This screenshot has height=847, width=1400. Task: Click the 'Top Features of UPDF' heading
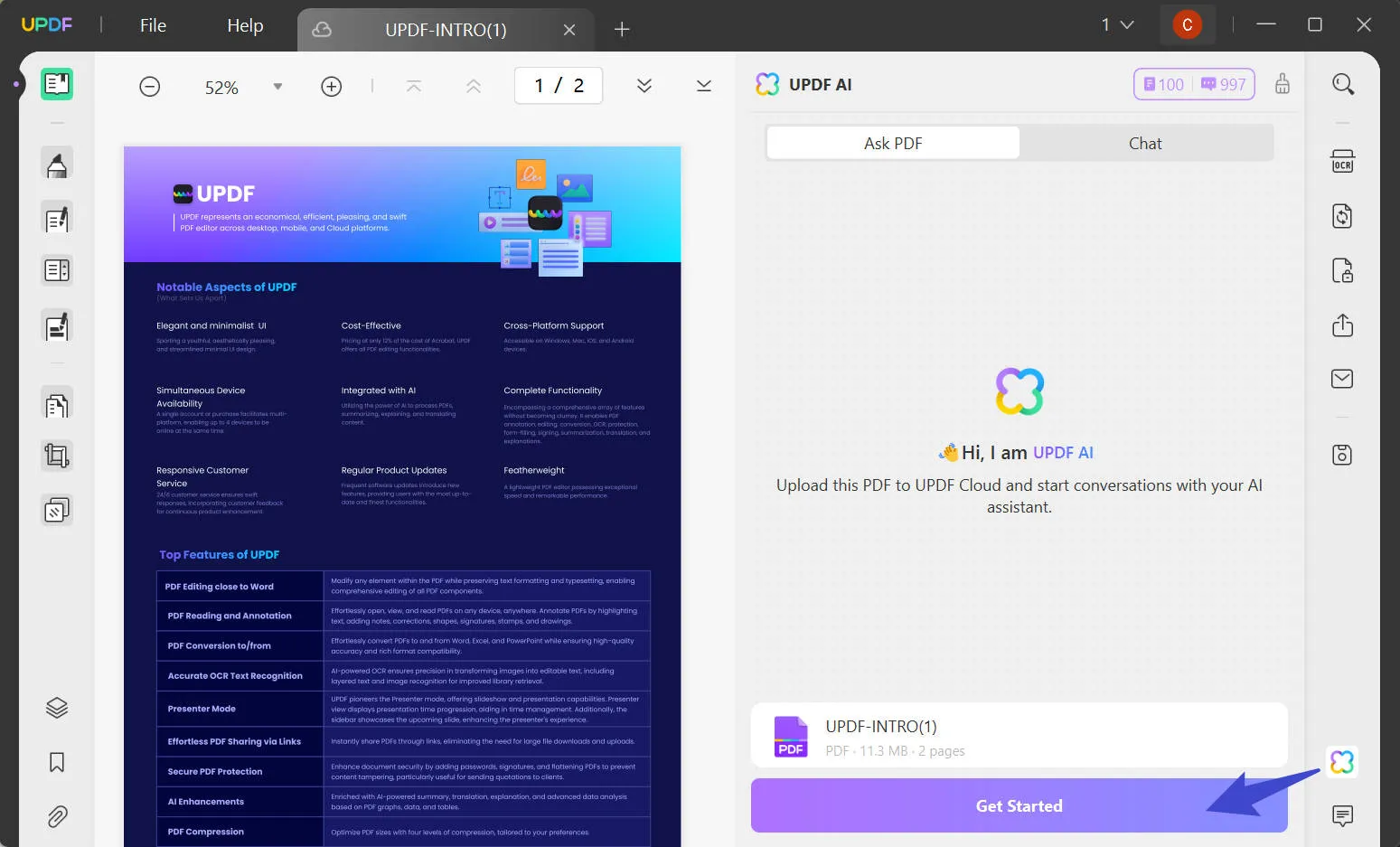point(220,554)
